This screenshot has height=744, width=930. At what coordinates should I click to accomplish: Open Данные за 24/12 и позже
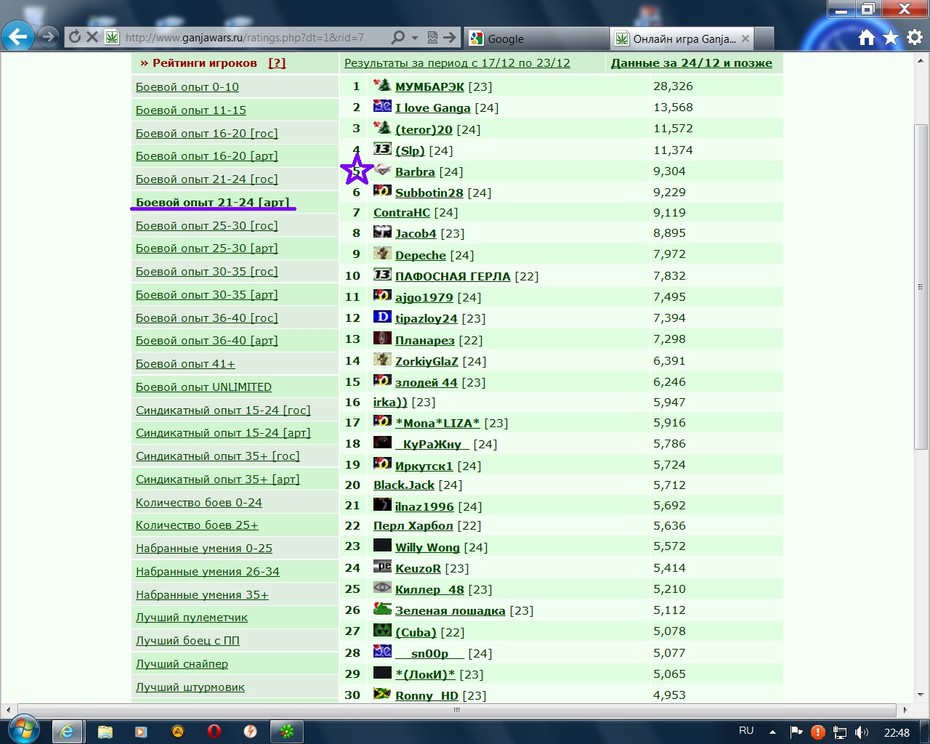[692, 63]
